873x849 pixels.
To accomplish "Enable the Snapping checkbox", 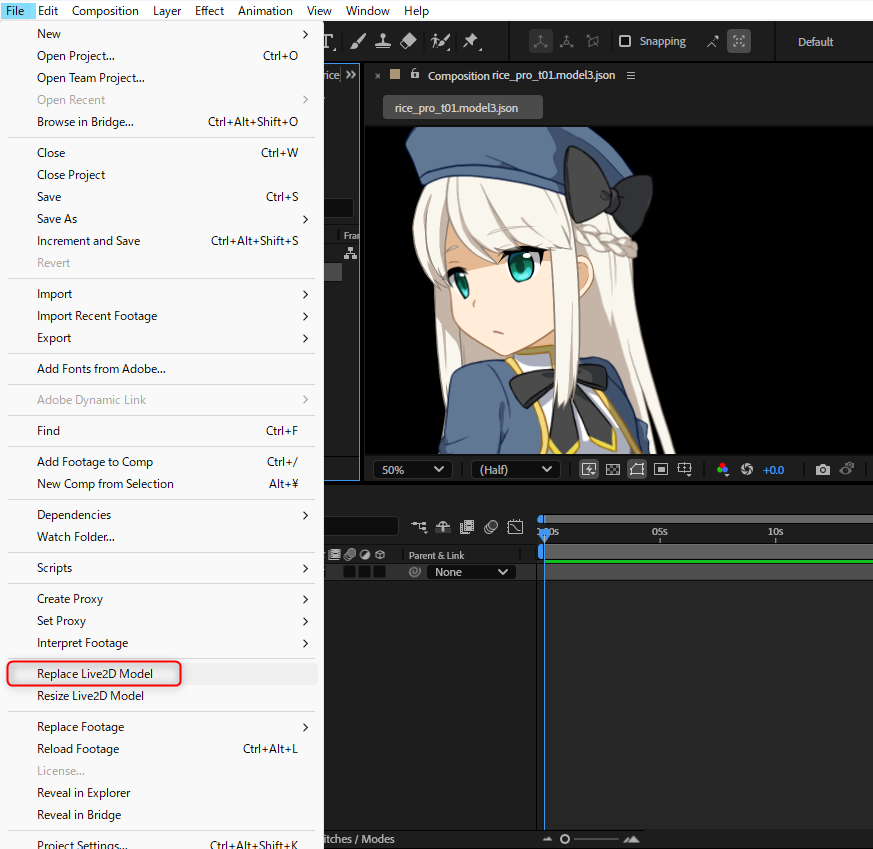I will (625, 41).
